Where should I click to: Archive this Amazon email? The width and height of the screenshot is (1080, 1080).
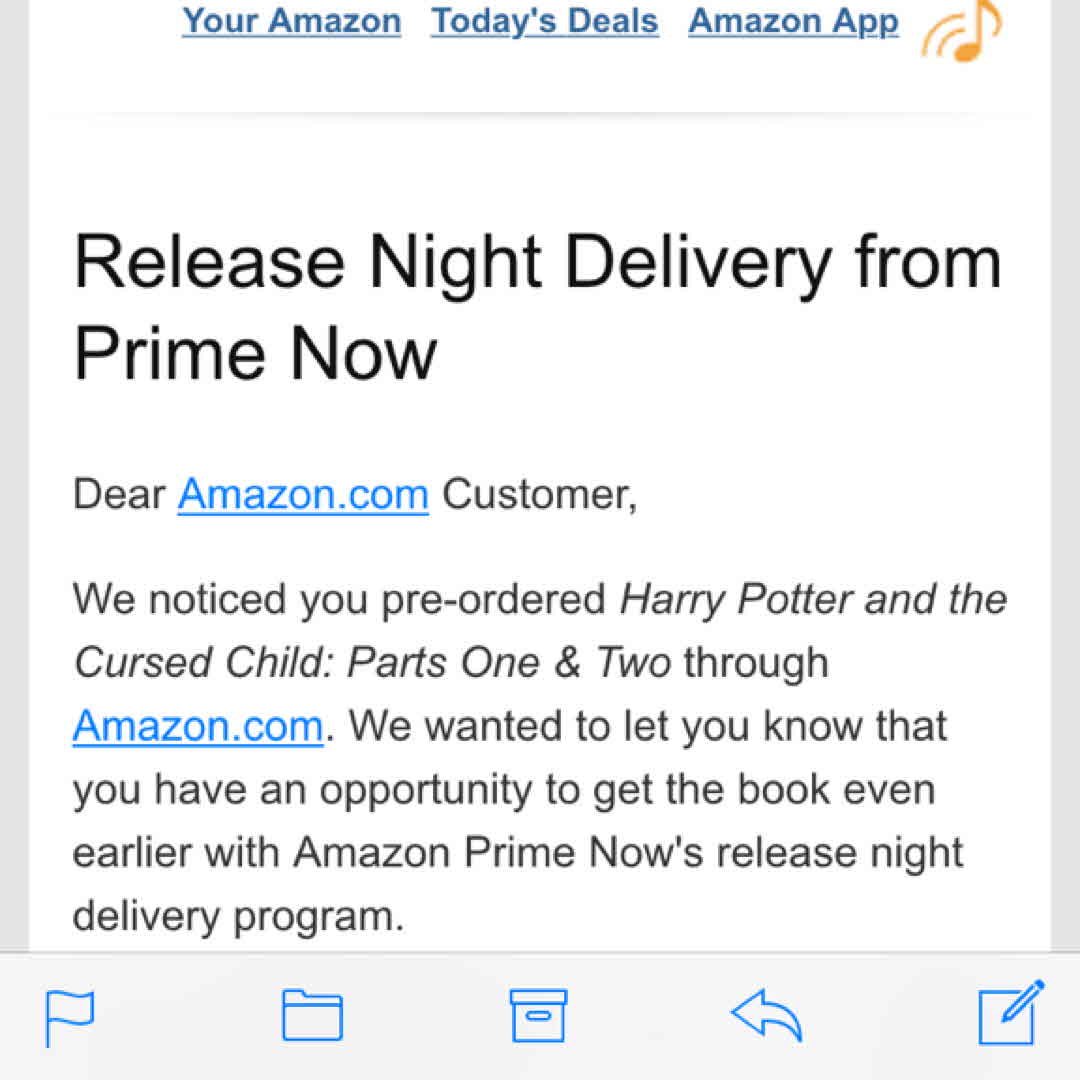click(x=538, y=1016)
